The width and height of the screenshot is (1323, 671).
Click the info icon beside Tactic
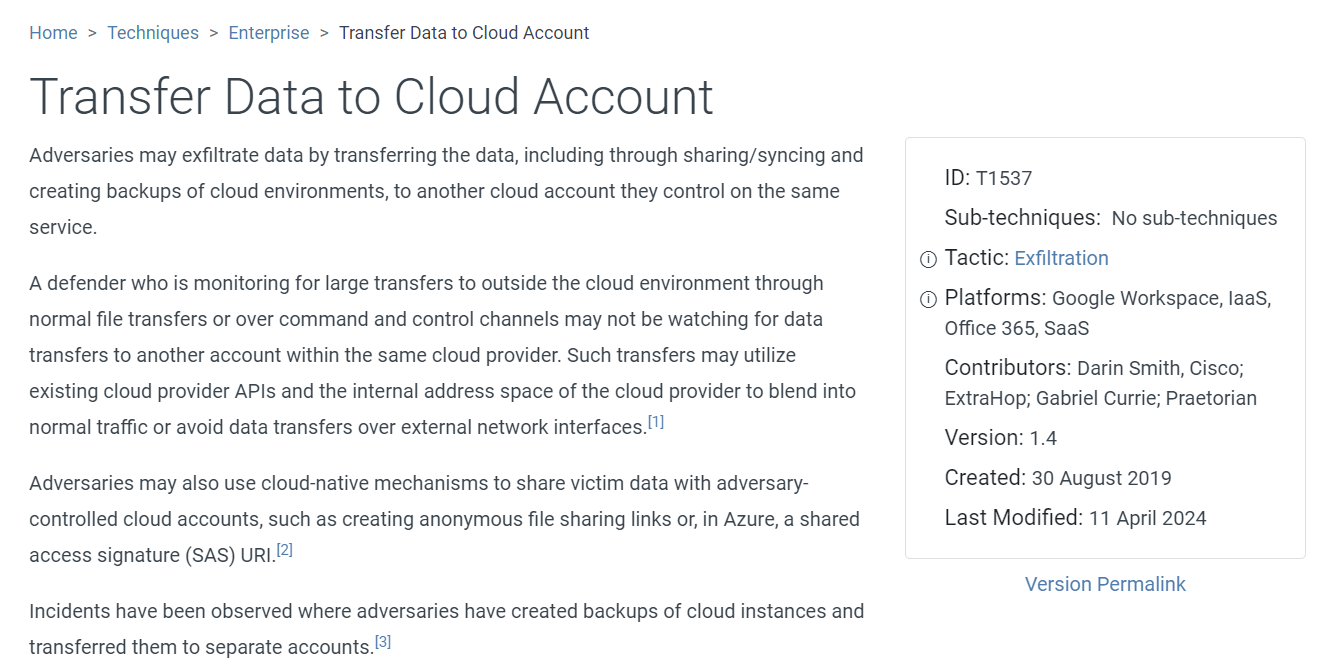point(928,259)
